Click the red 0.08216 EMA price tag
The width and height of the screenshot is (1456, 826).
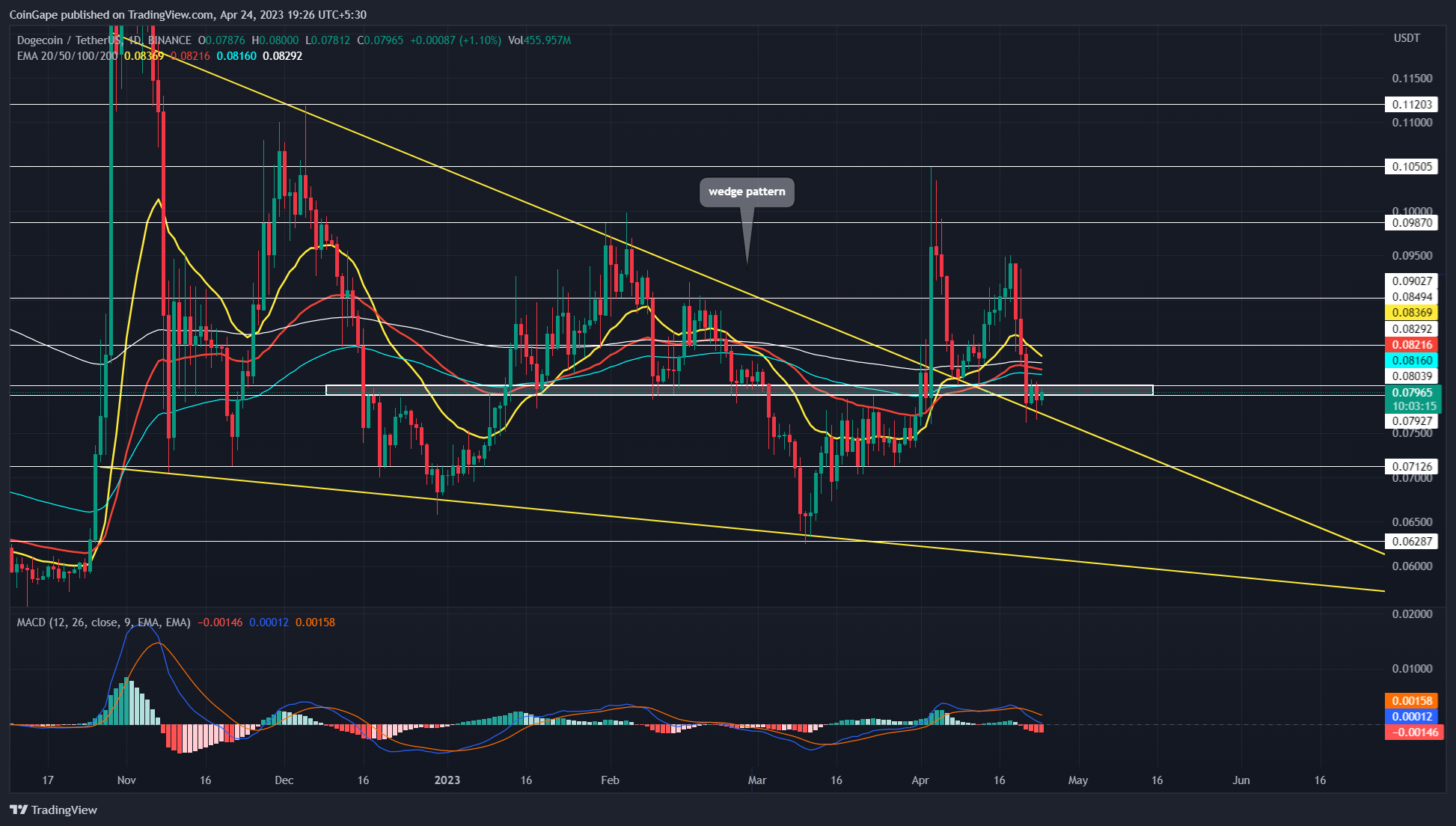coord(1411,345)
